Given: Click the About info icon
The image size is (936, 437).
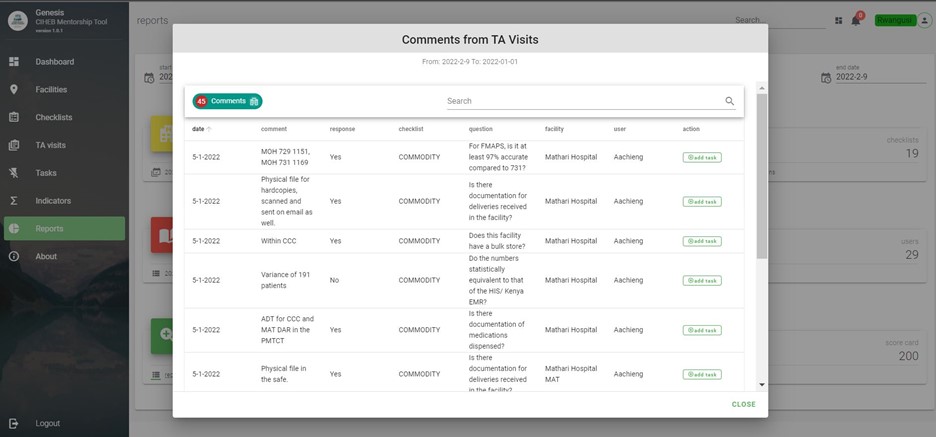Looking at the screenshot, I should point(14,256).
